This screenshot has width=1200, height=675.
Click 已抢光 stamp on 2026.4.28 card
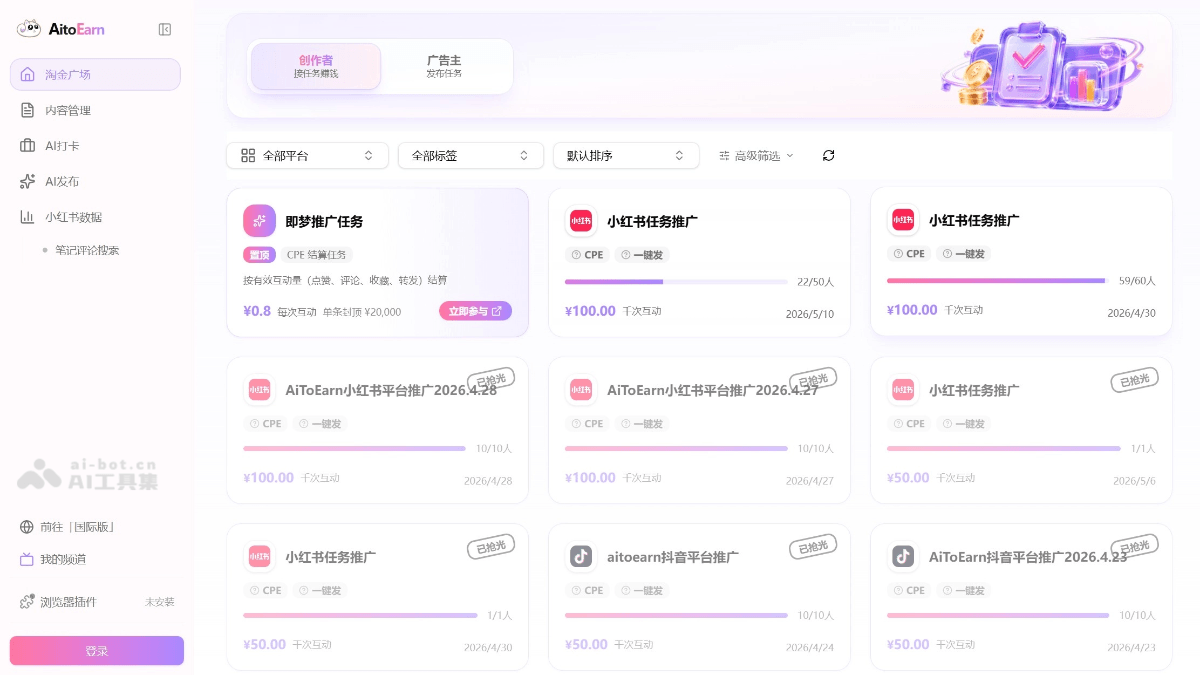491,380
